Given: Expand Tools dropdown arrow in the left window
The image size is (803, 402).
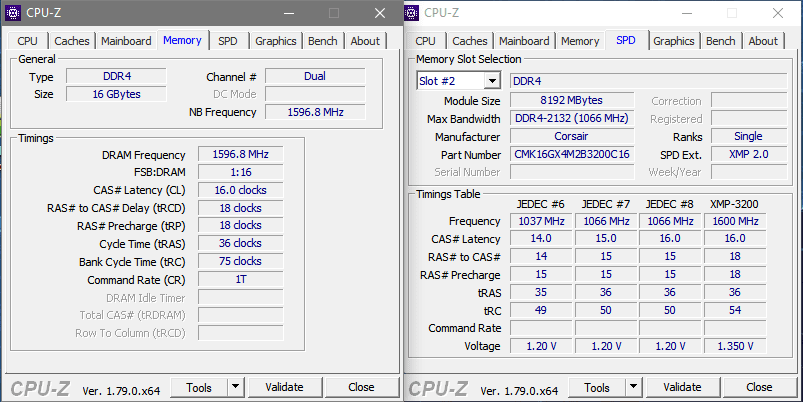Looking at the screenshot, I should [x=236, y=388].
